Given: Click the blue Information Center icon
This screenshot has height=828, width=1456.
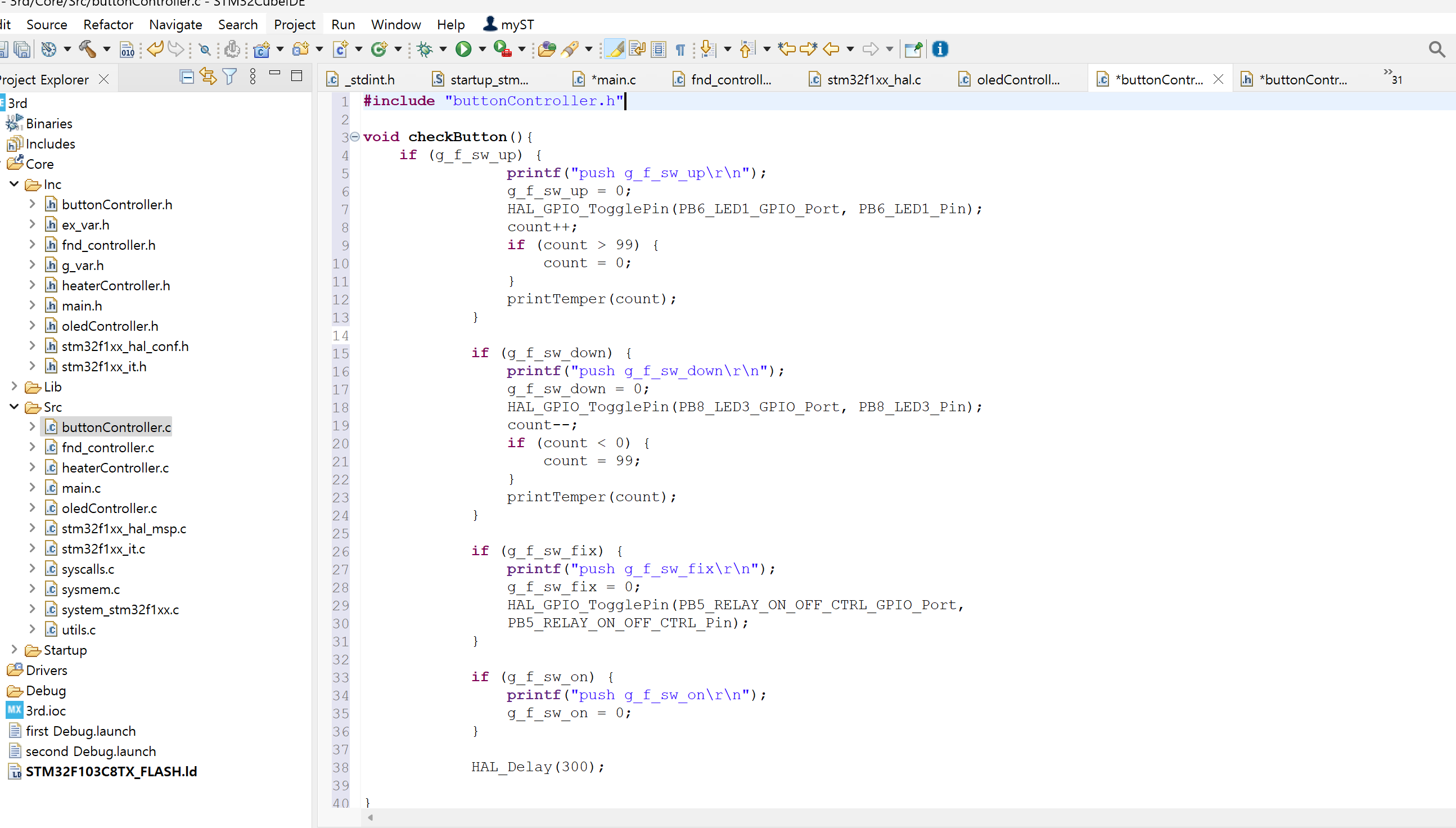Looking at the screenshot, I should click(940, 49).
